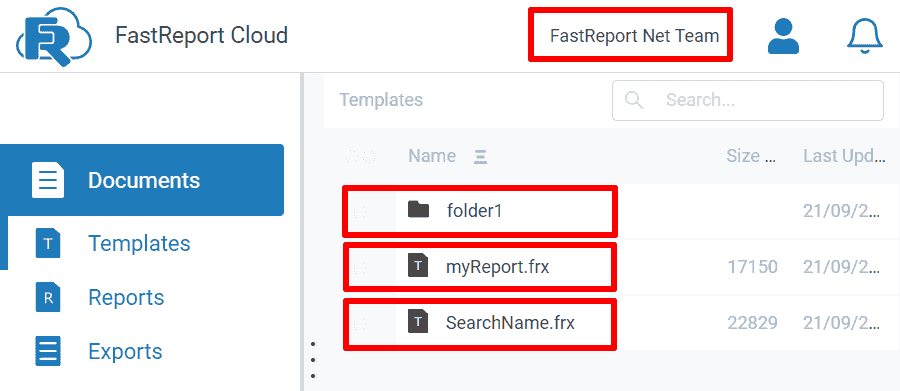900x391 pixels.
Task: Click the Templates breadcrumb label
Action: pyautogui.click(x=381, y=100)
